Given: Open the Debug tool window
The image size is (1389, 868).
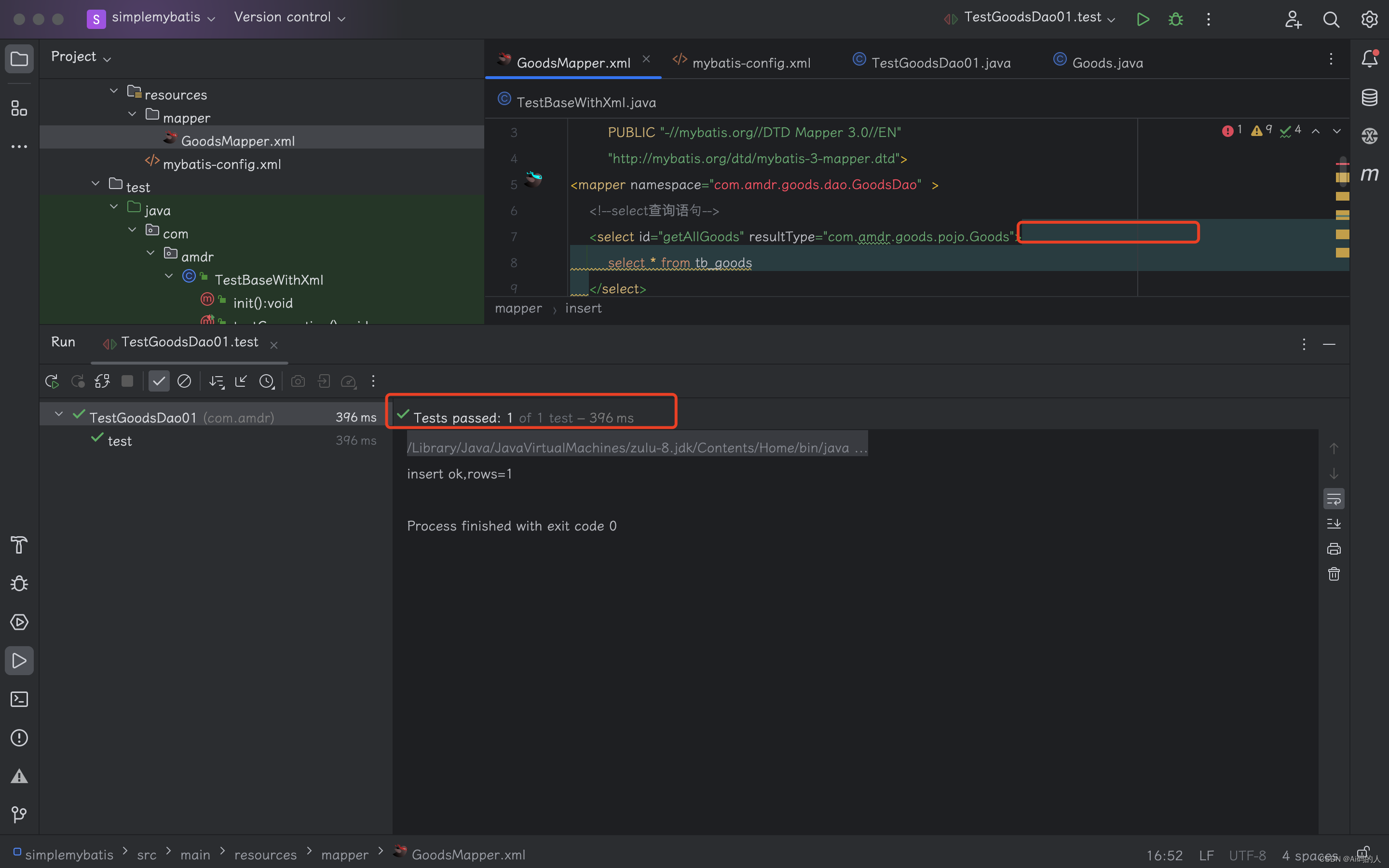Looking at the screenshot, I should 19,583.
